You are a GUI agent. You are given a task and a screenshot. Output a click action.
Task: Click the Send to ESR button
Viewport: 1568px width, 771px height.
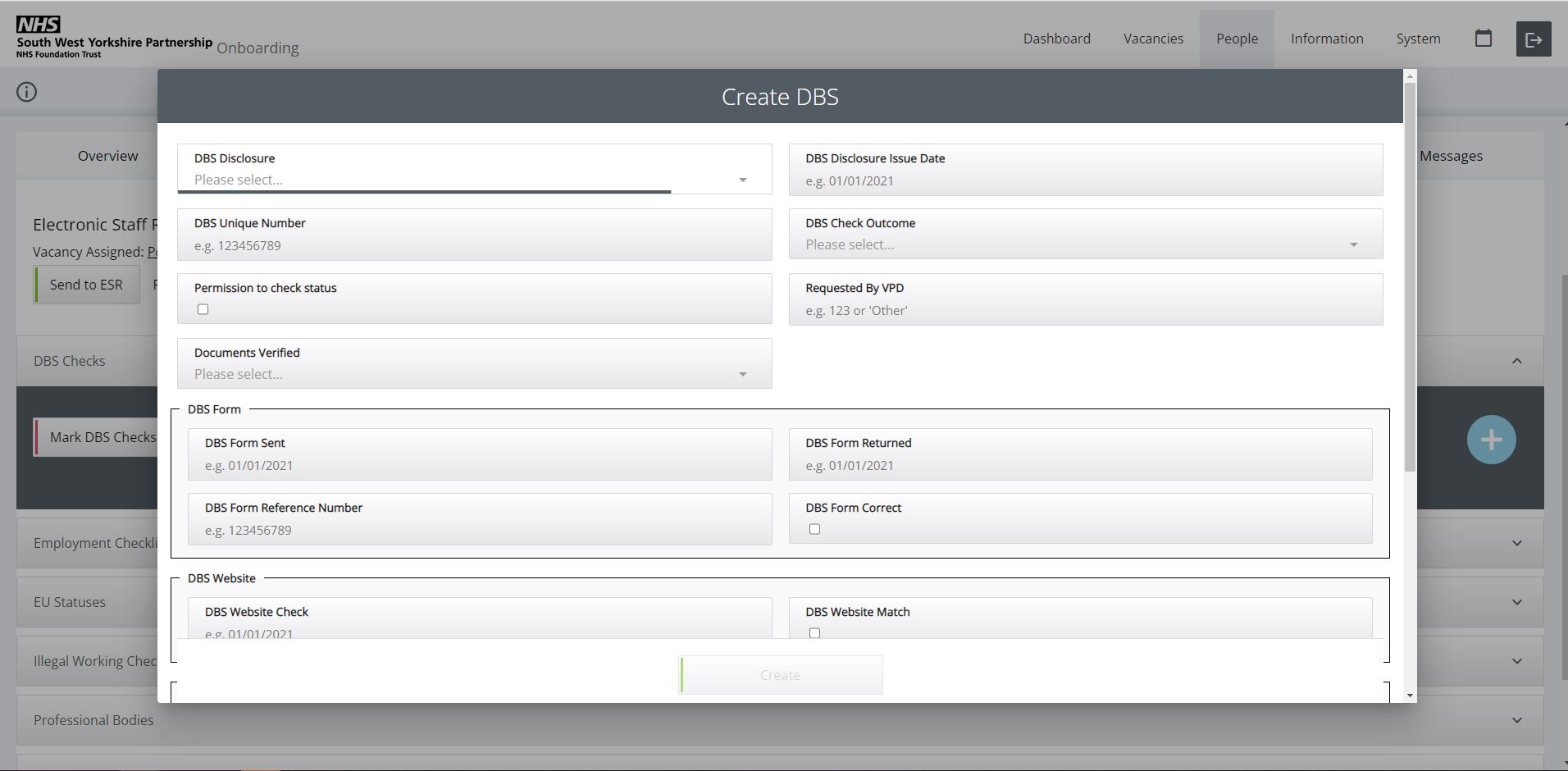[x=86, y=285]
